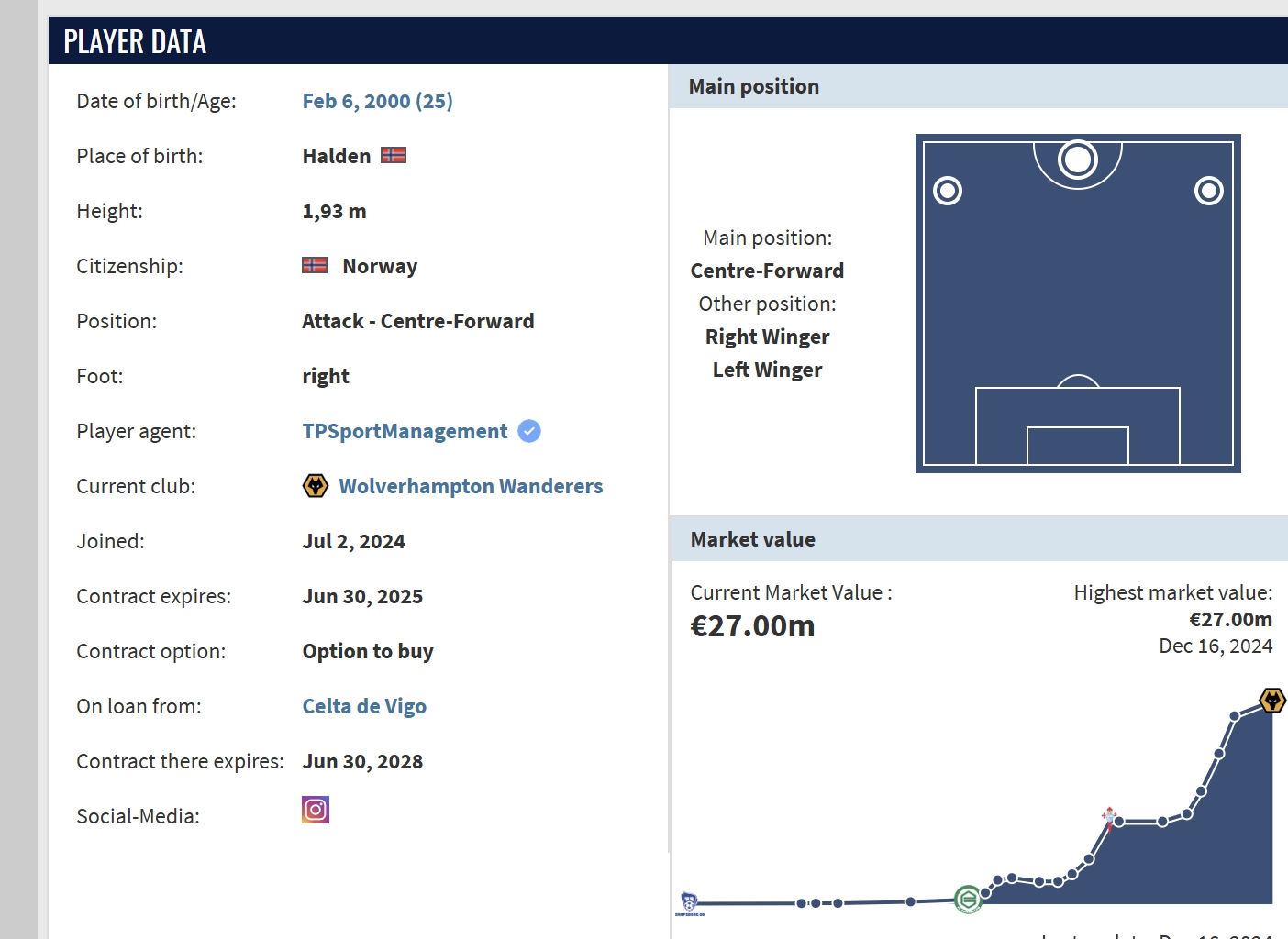Click the Wolverhampton Wanderers club crest
Viewport: 1288px width, 939px height.
[316, 486]
